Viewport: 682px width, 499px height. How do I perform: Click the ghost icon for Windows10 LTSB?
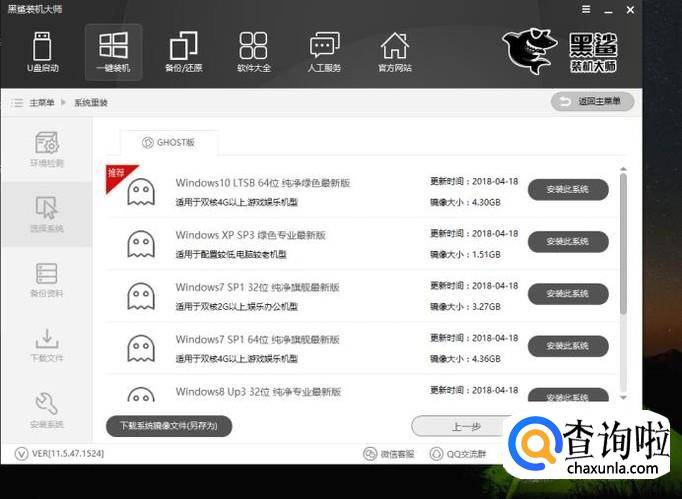[141, 191]
